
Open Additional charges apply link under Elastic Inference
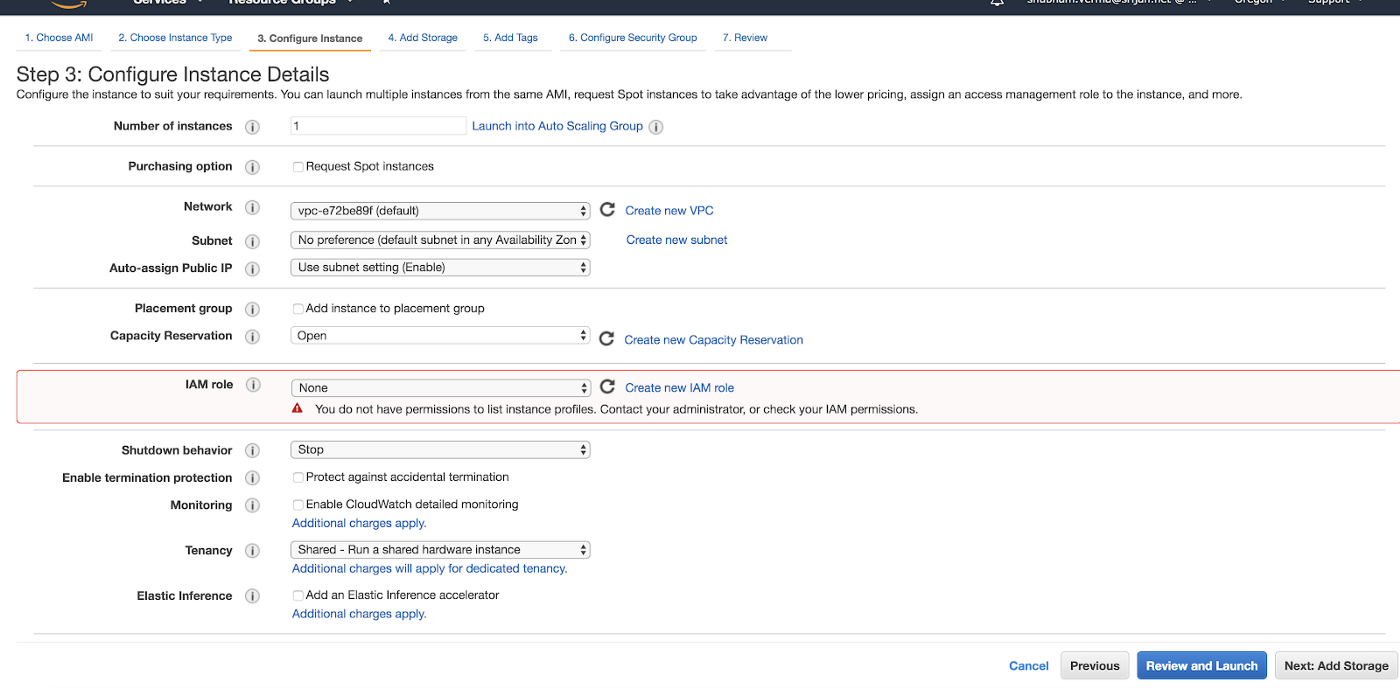pyautogui.click(x=359, y=614)
